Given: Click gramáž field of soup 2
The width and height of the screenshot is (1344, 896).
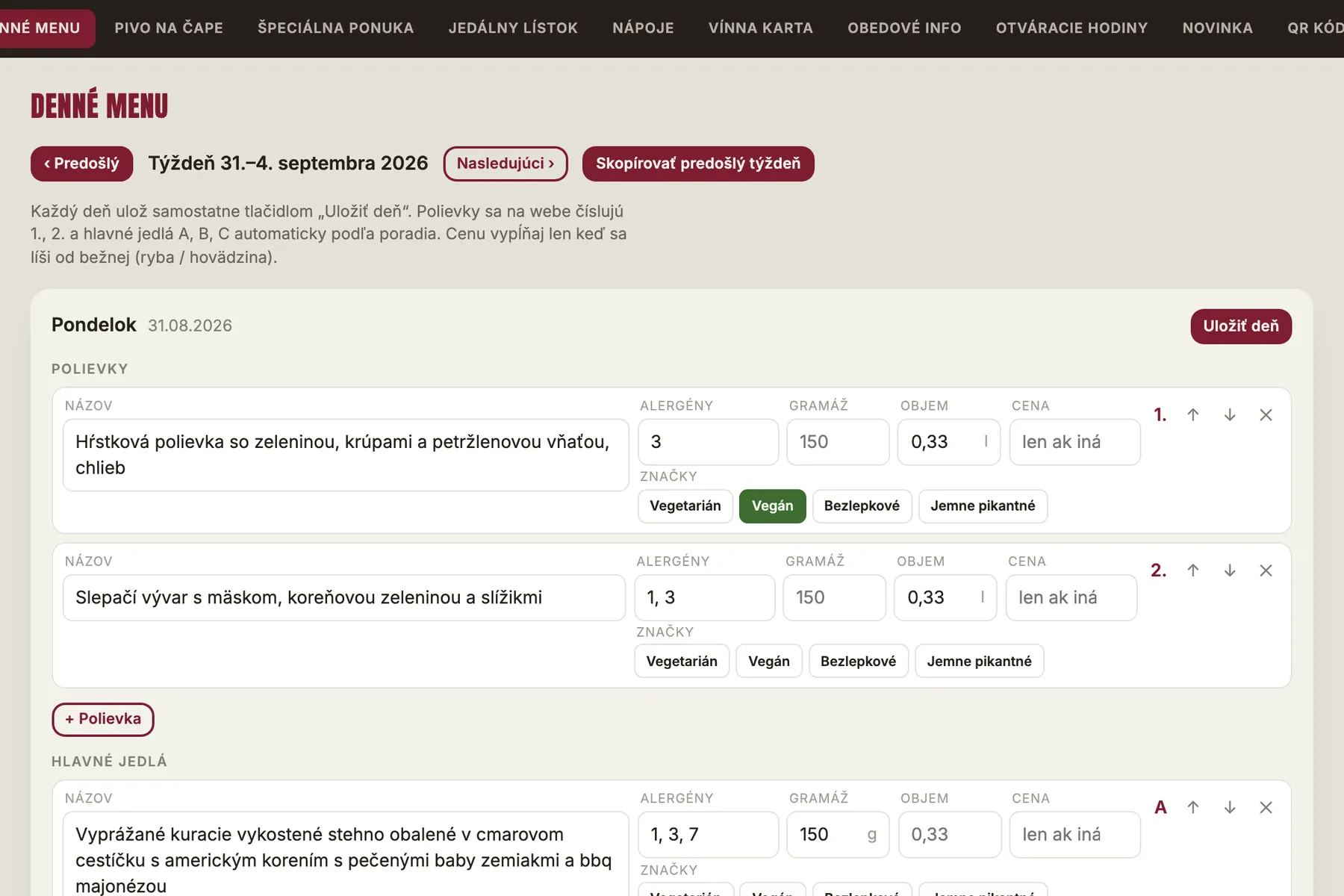Looking at the screenshot, I should coord(834,597).
